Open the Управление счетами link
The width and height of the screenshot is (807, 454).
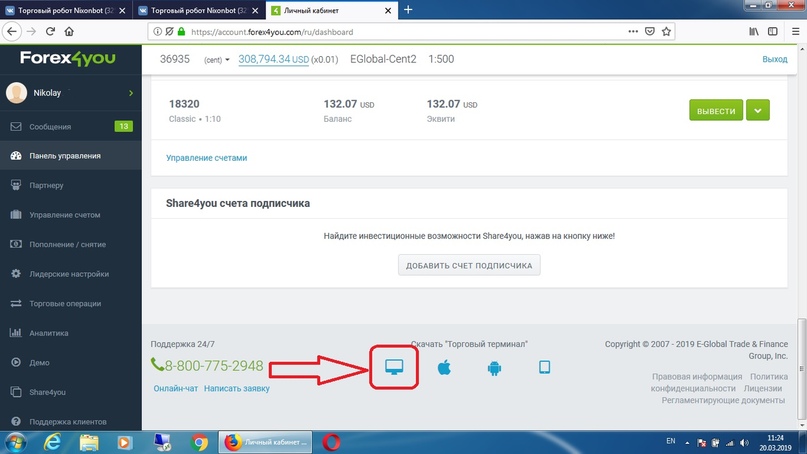point(206,158)
